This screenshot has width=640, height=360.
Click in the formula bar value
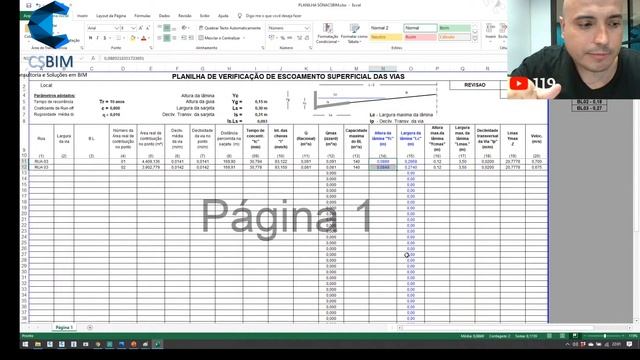(x=124, y=59)
